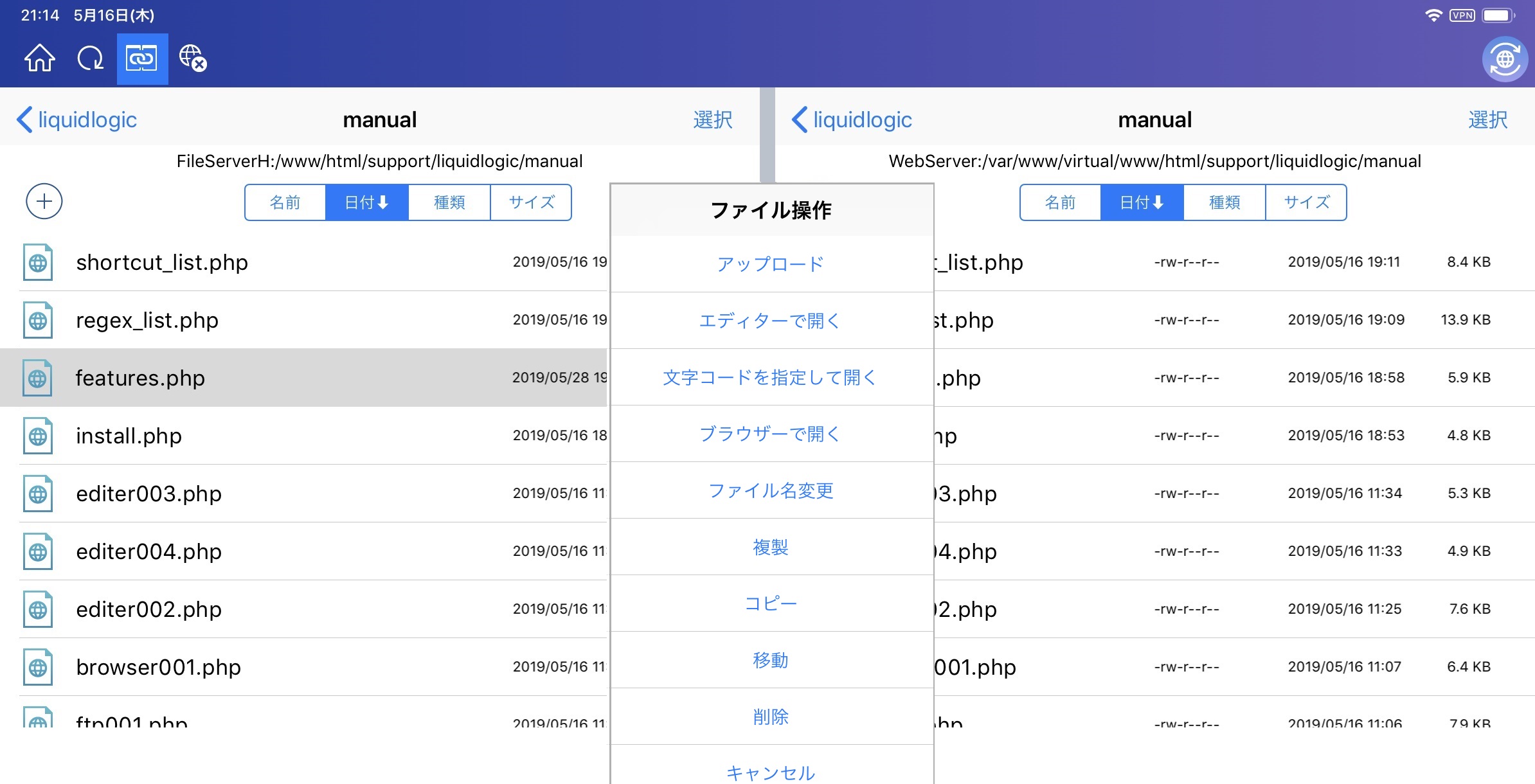Tap the plus icon above the file list
This screenshot has height=784, width=1535.
[x=44, y=201]
